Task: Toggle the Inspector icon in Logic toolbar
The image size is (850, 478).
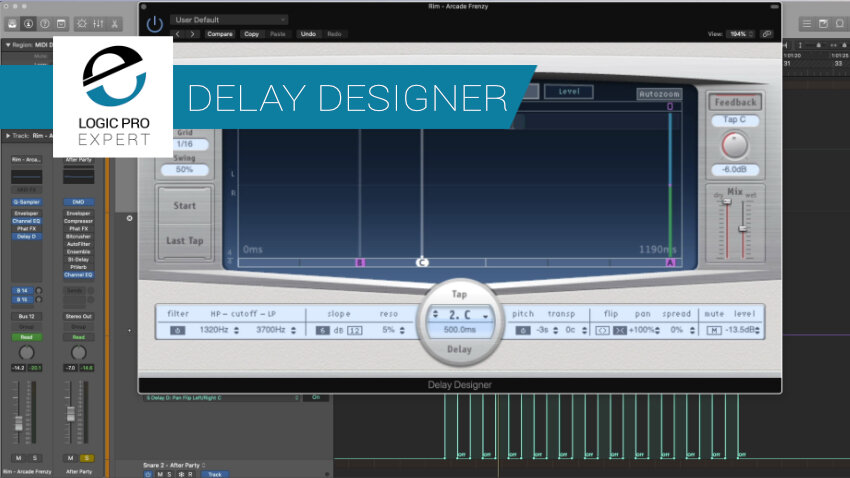Action: 29,24
